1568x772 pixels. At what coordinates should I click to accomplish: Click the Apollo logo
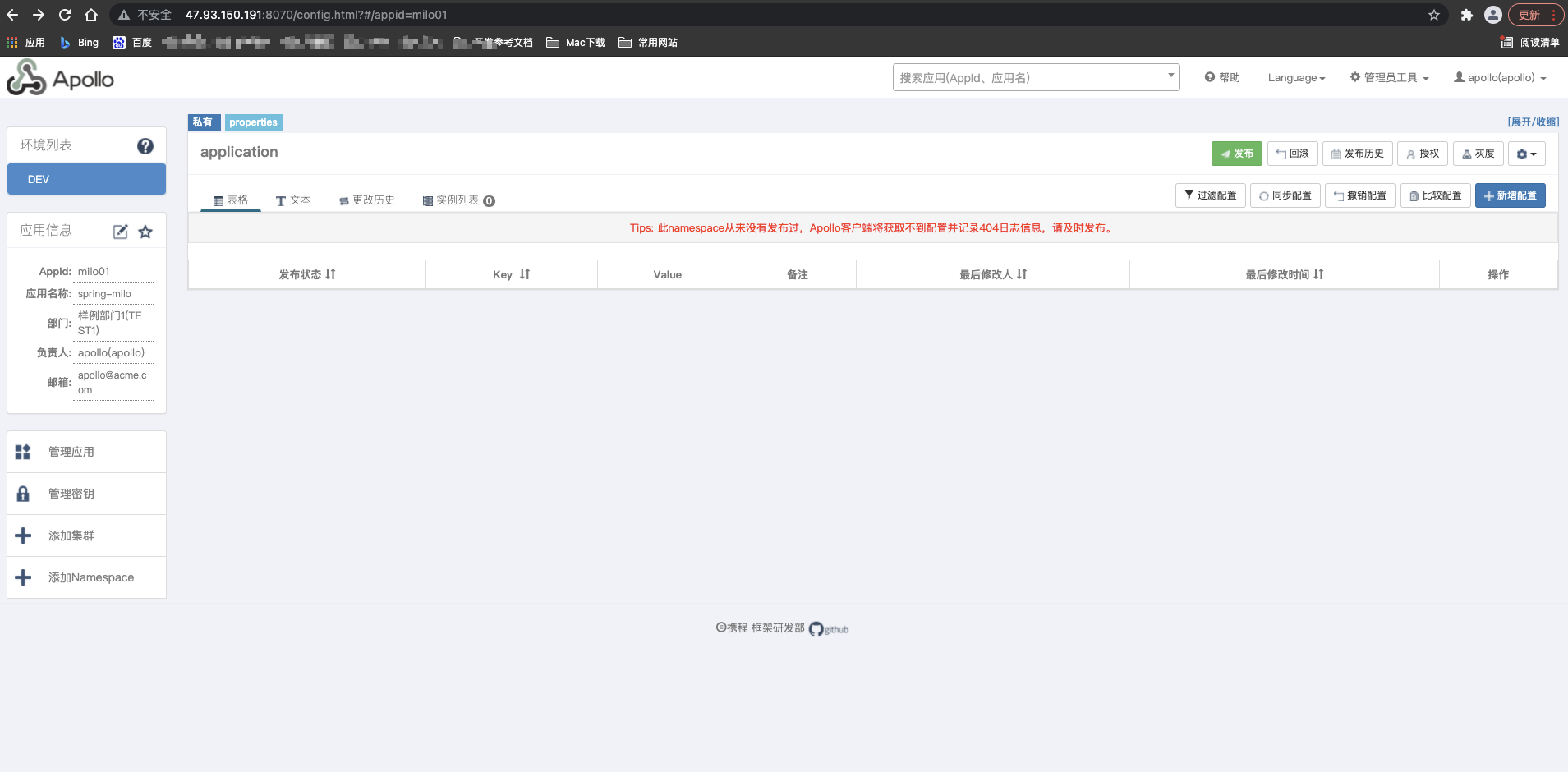[x=59, y=77]
